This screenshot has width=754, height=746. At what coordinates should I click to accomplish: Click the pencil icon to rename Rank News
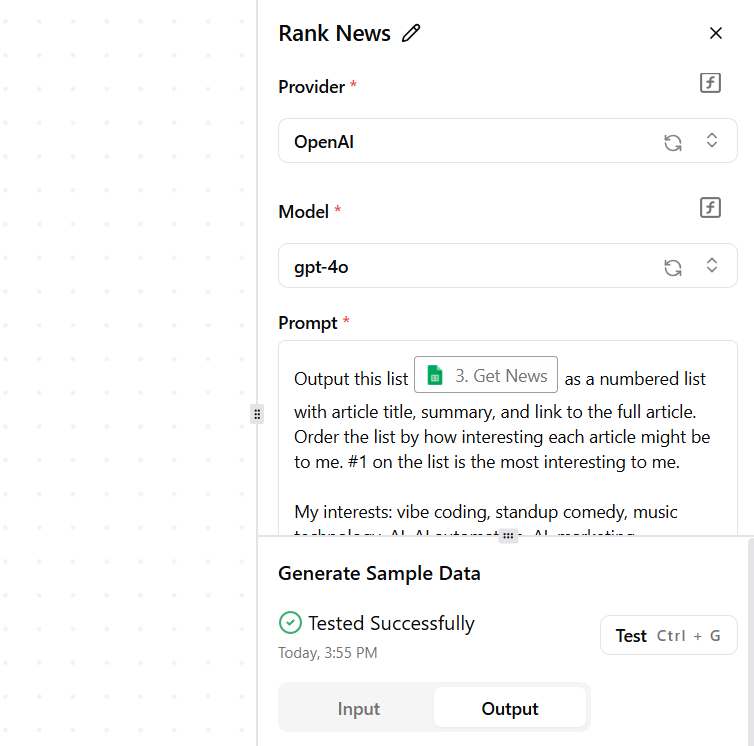[411, 33]
